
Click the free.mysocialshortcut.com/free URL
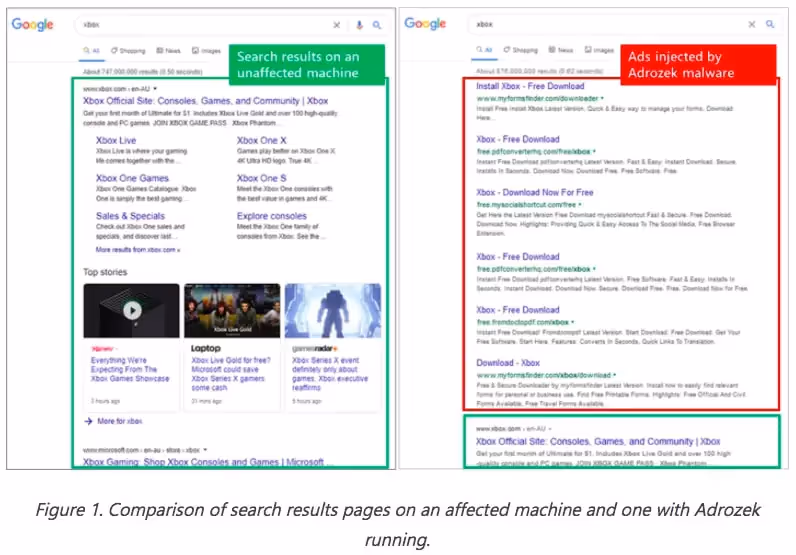click(x=526, y=205)
